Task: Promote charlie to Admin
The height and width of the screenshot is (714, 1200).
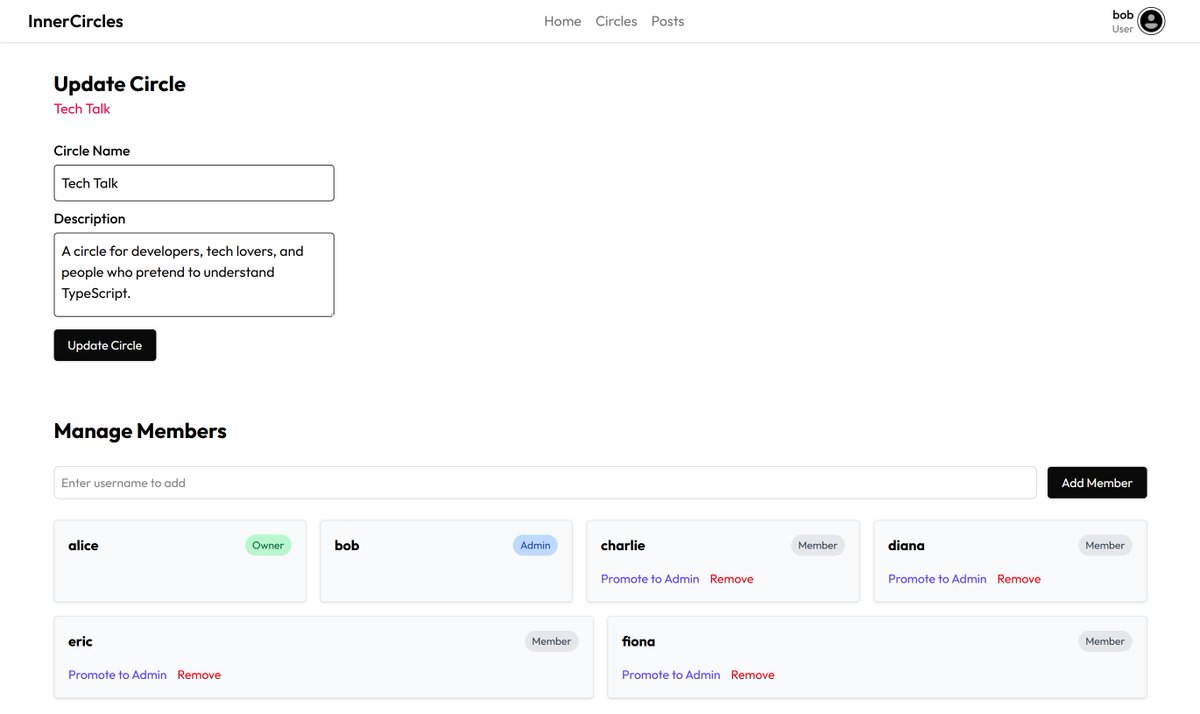Action: [650, 579]
